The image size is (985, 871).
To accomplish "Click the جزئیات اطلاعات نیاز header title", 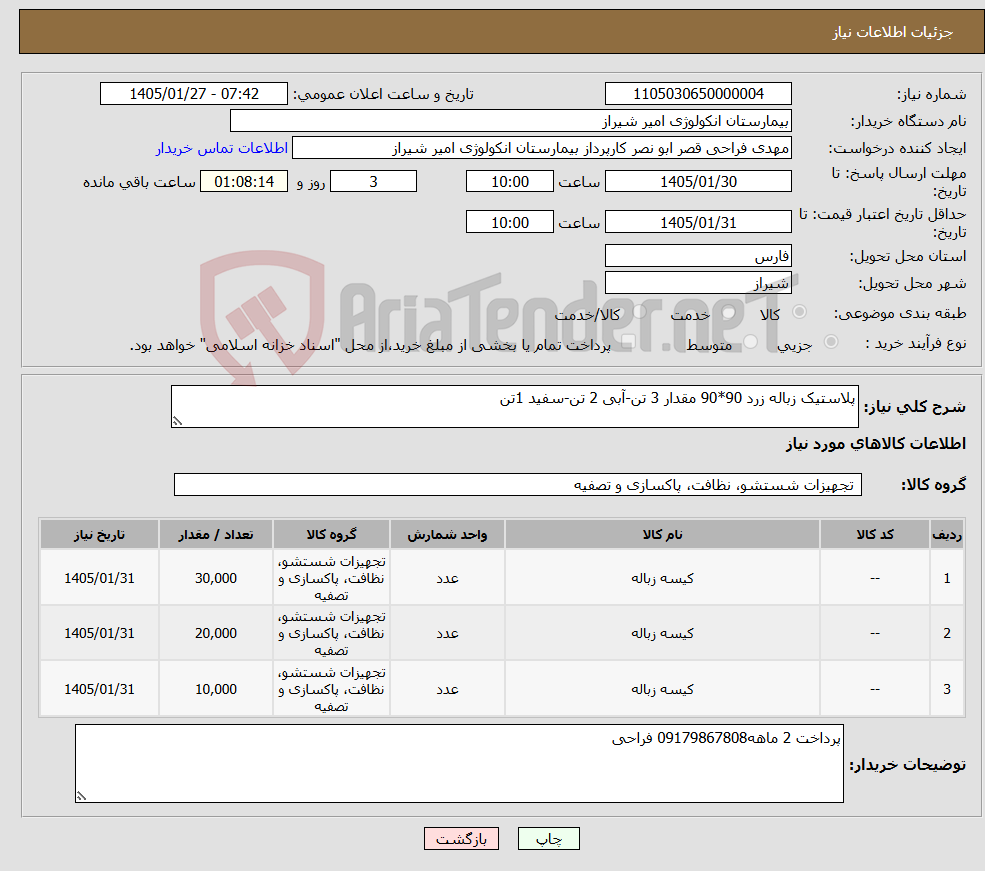I will click(893, 32).
